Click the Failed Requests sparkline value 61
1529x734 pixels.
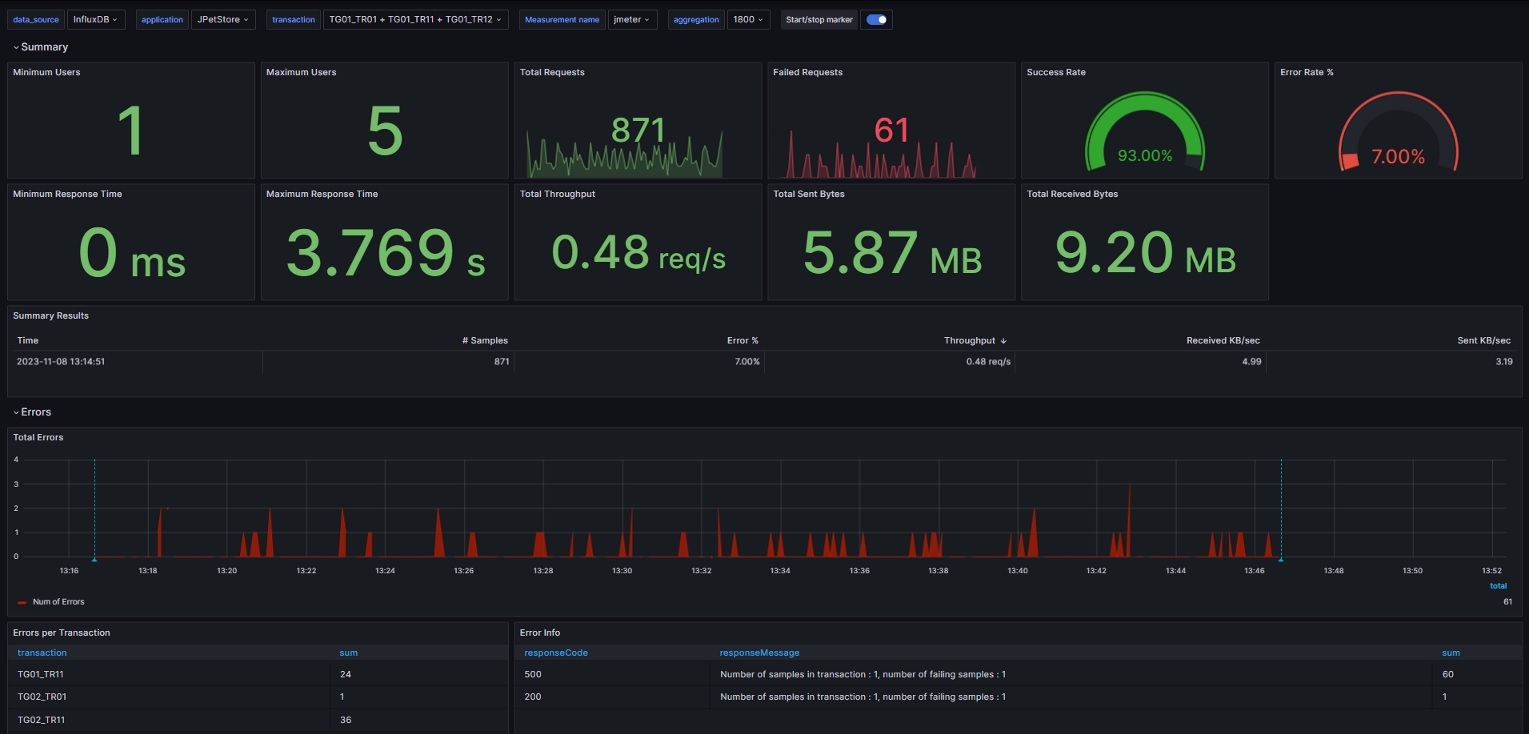[890, 130]
